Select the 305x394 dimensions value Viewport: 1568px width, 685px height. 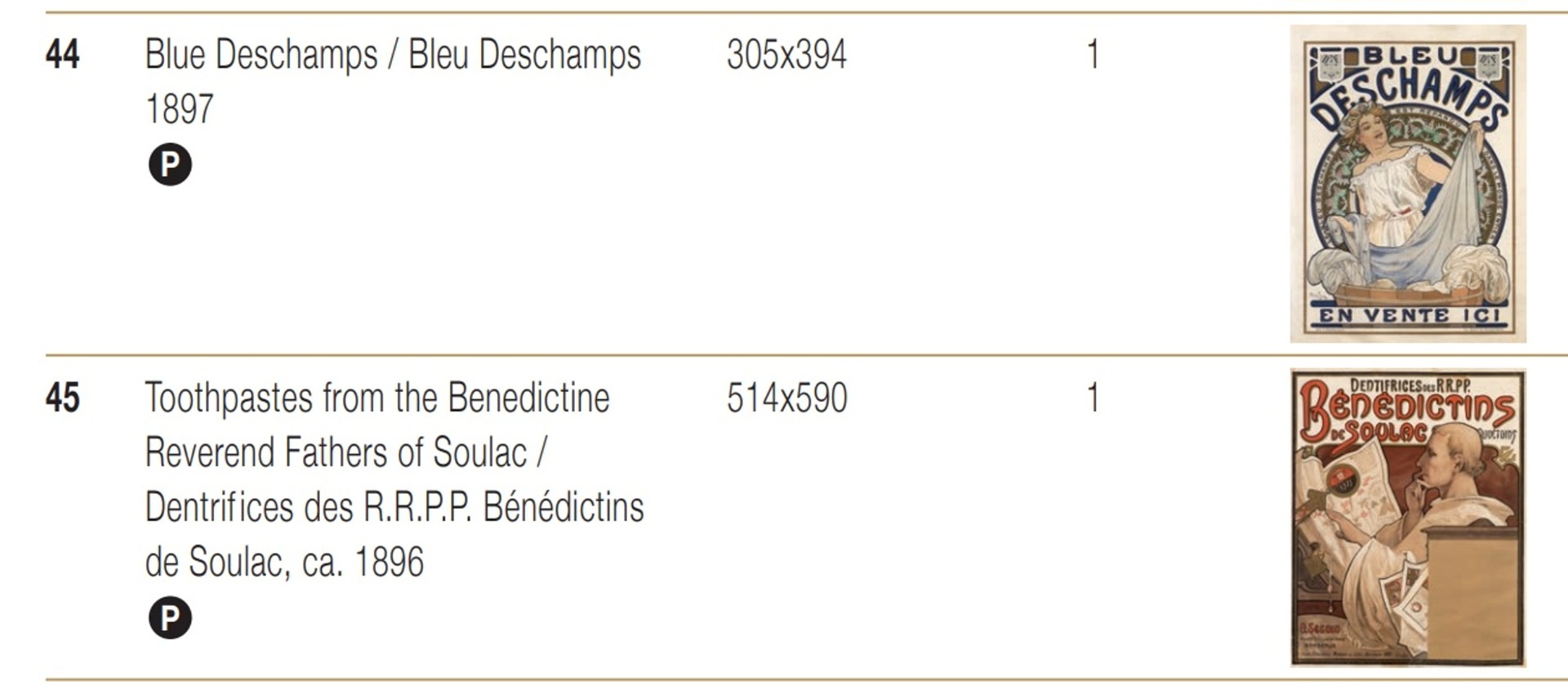786,56
